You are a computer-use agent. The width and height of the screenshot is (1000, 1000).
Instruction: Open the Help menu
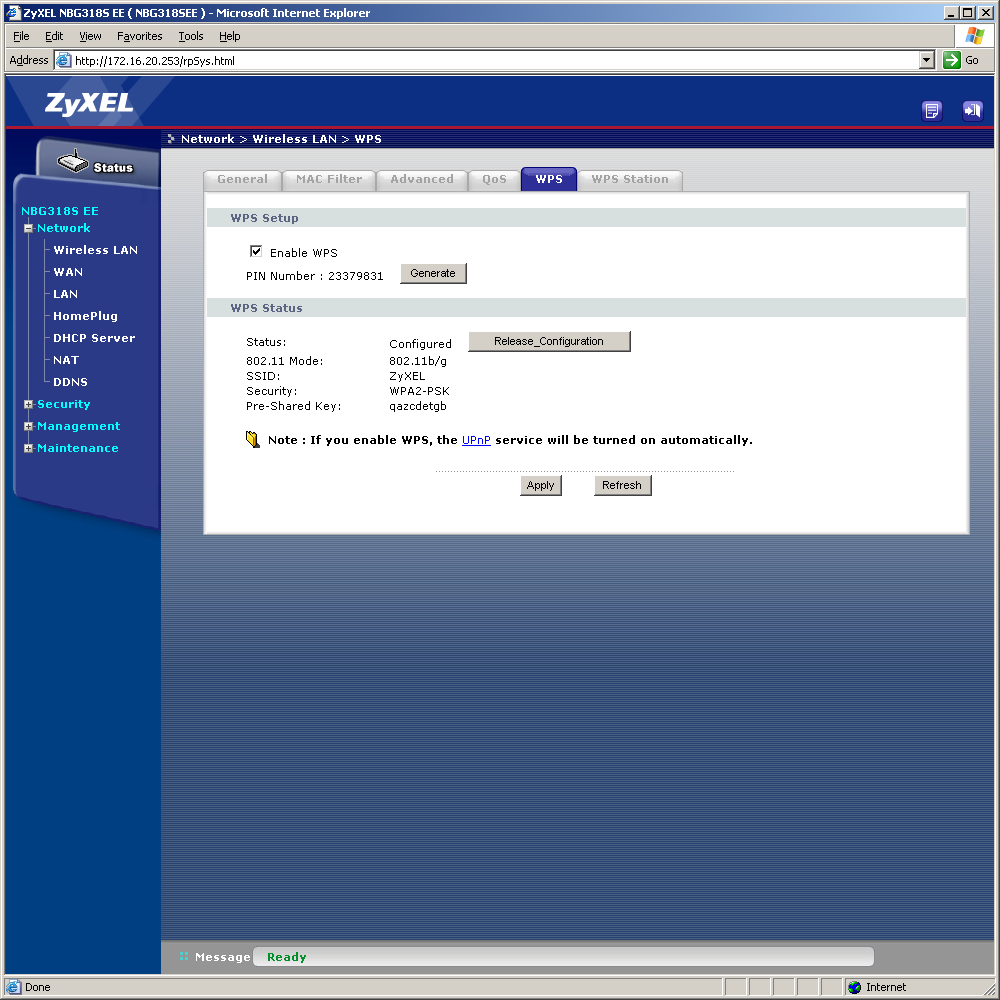click(230, 36)
